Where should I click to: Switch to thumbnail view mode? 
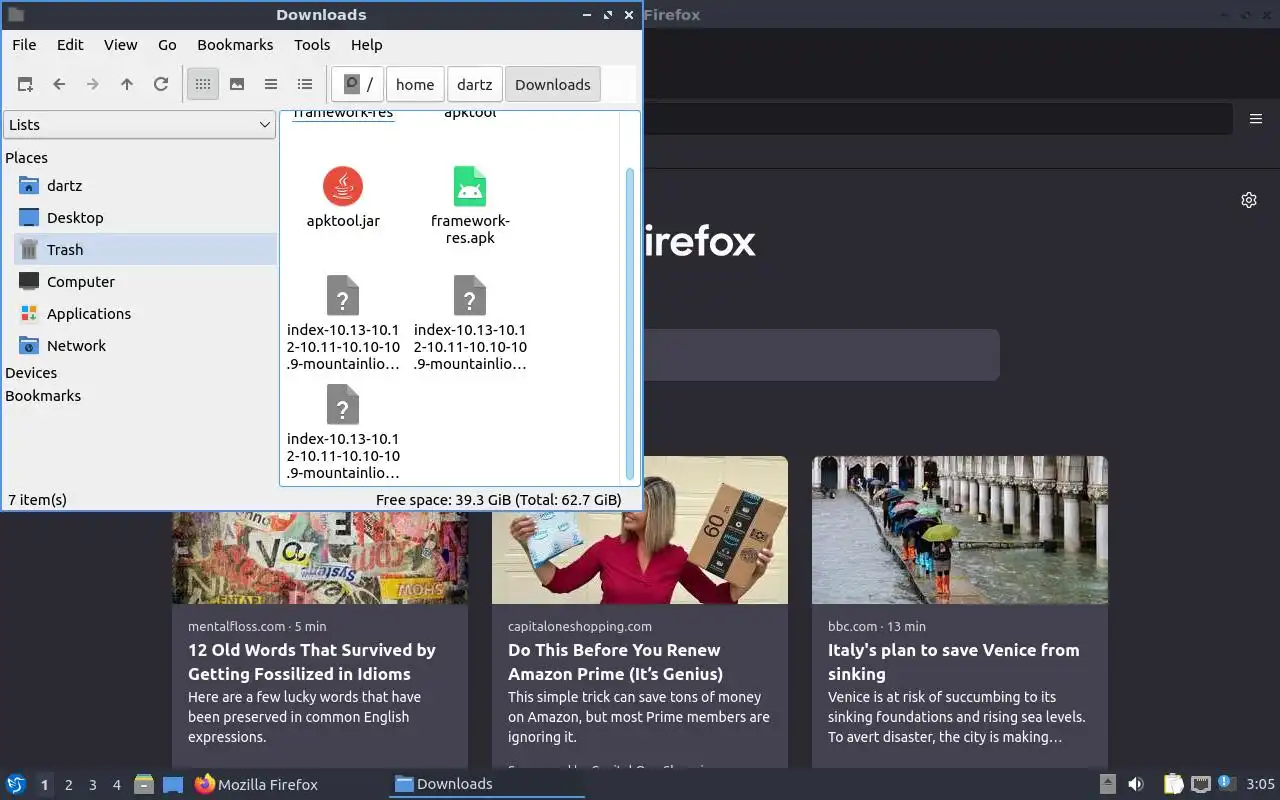coord(237,85)
